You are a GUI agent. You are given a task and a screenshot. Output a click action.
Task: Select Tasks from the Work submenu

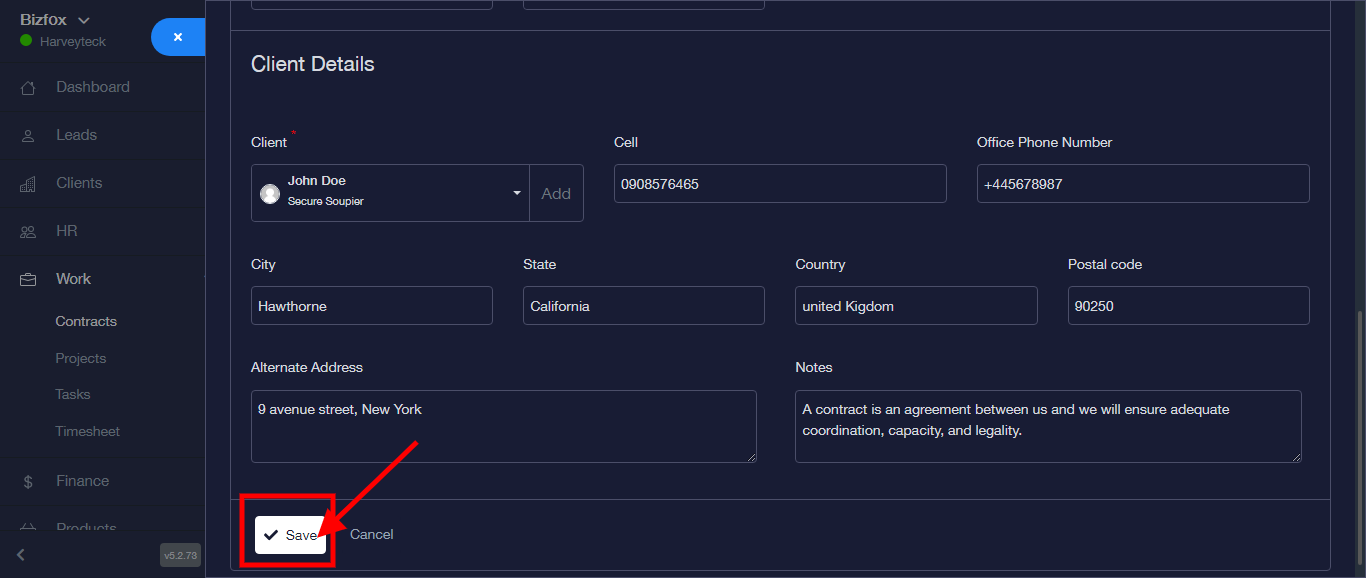click(73, 394)
